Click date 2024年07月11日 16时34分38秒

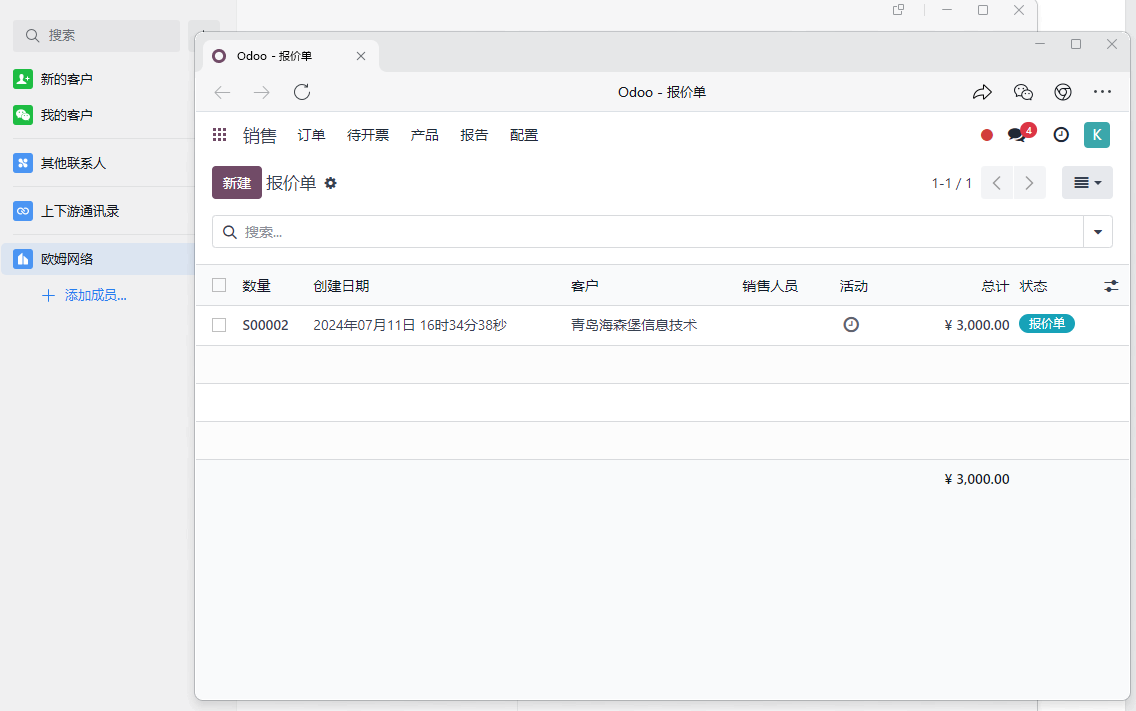(x=410, y=325)
